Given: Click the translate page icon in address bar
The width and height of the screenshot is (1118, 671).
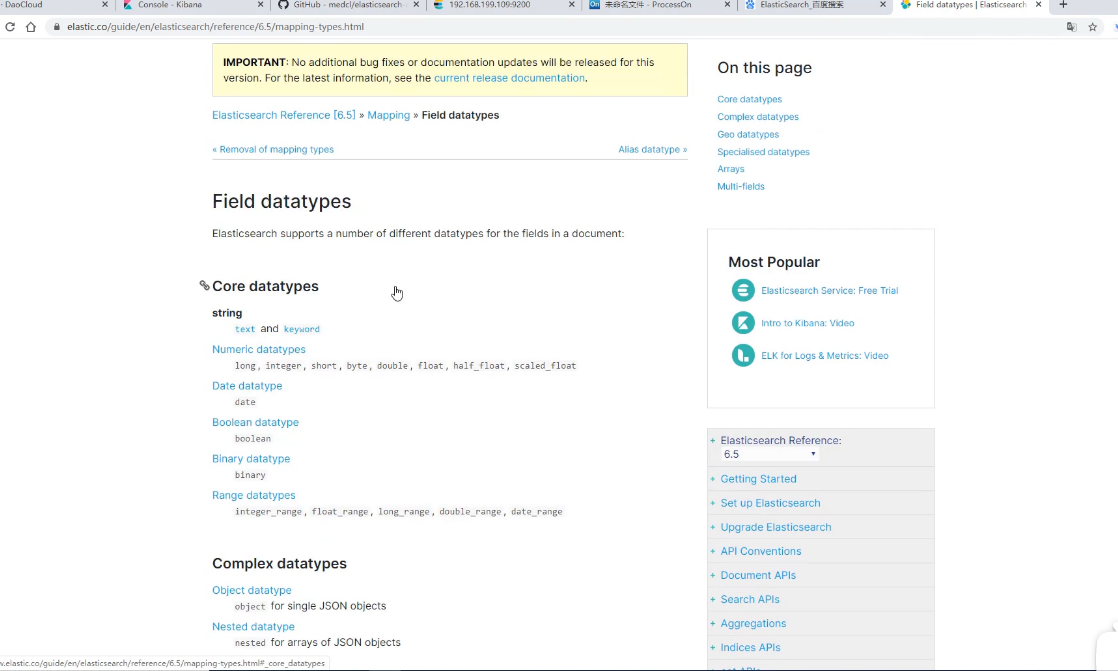Looking at the screenshot, I should point(1071,27).
